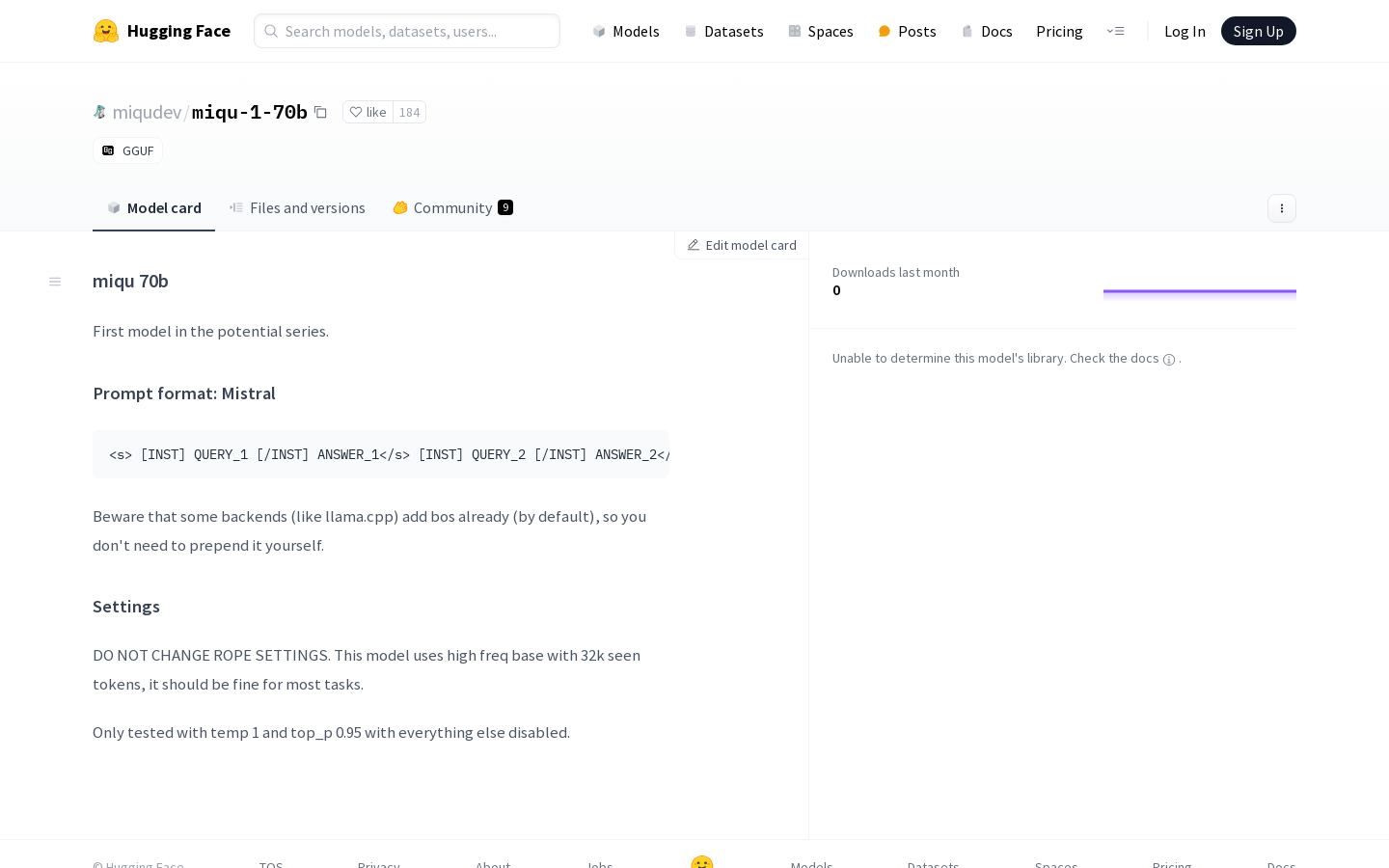
Task: Open the Models cube icon in navbar
Action: pos(599,31)
